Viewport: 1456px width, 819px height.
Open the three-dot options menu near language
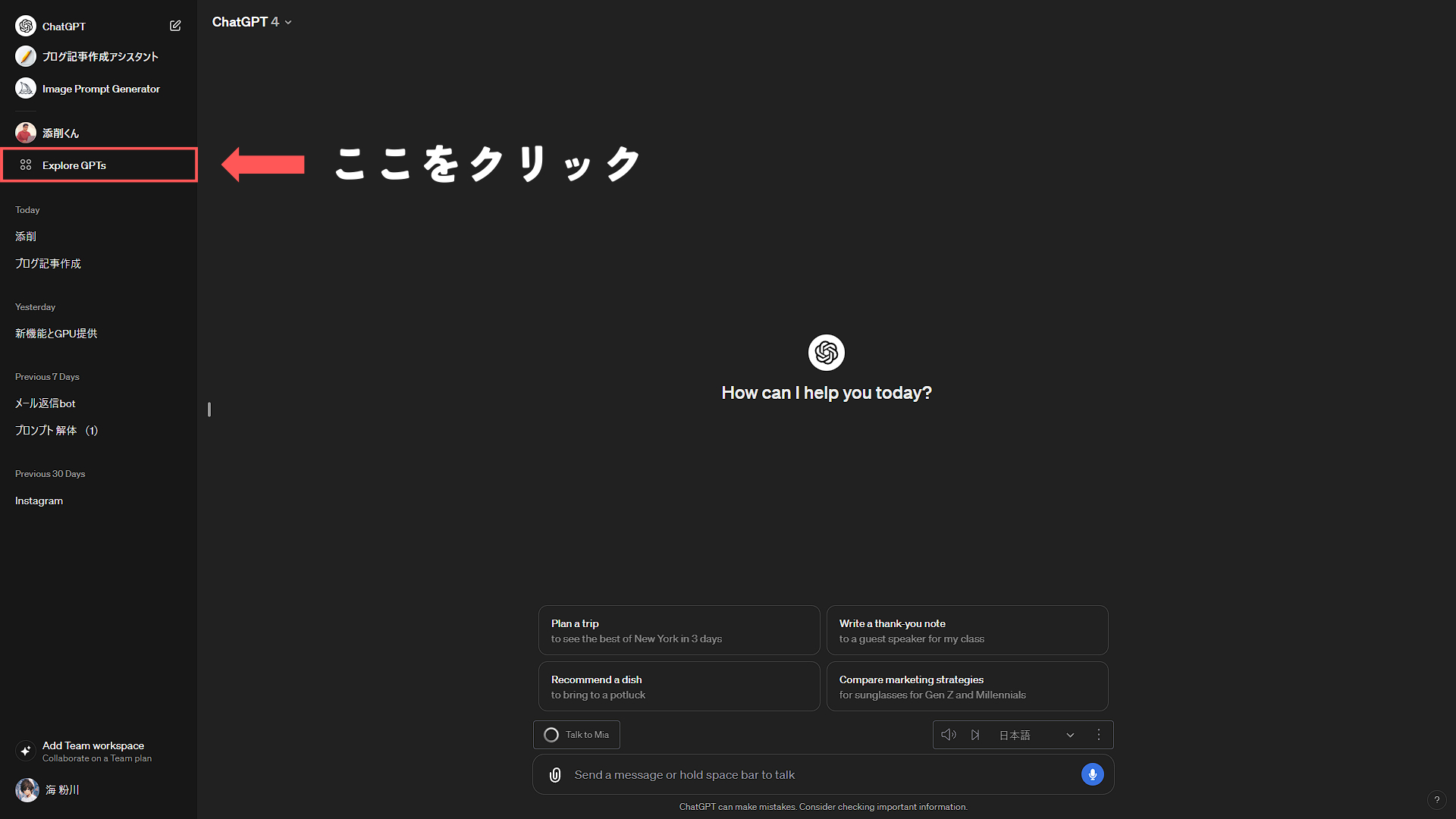click(x=1098, y=735)
